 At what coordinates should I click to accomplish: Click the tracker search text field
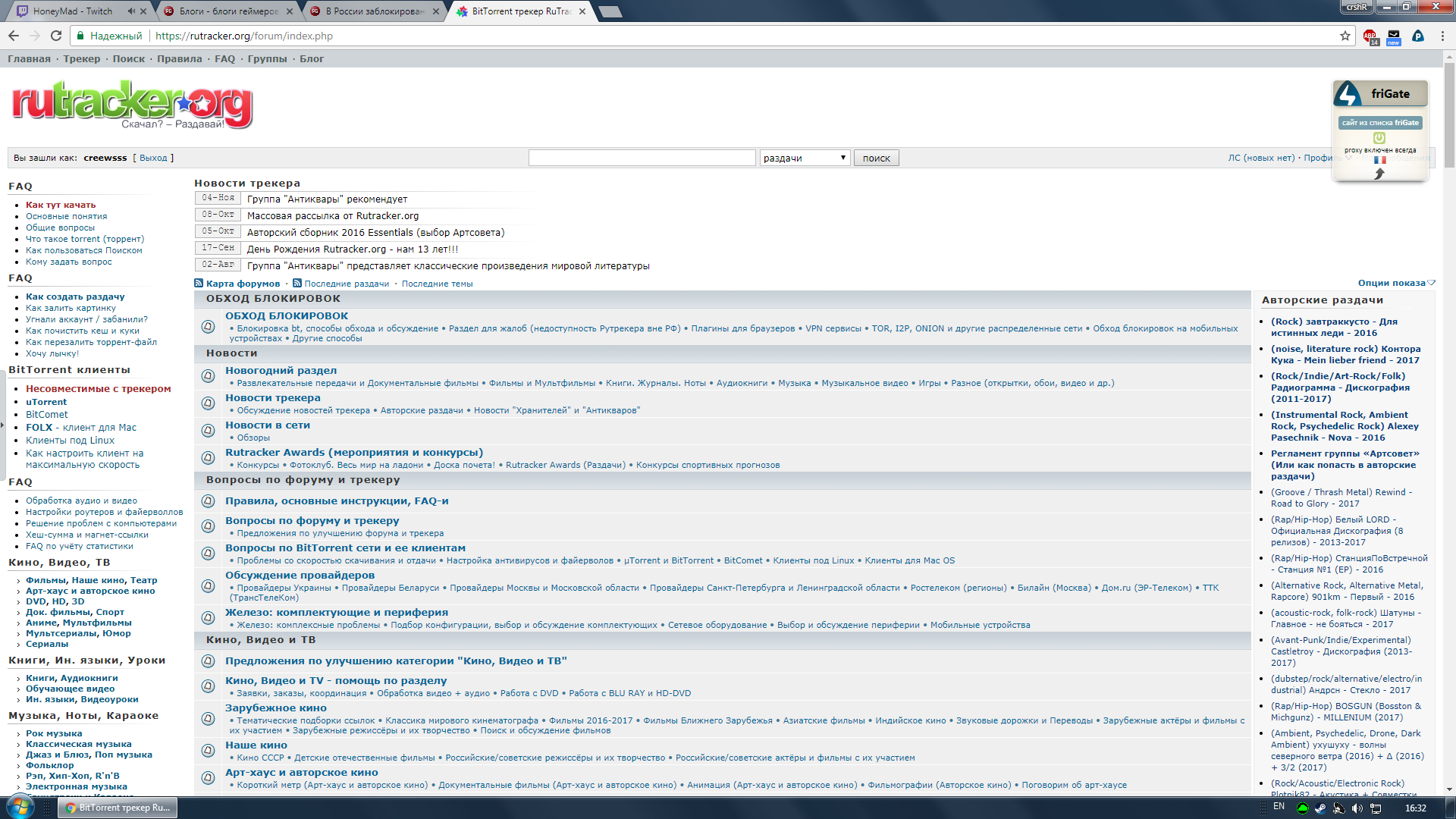coord(642,158)
